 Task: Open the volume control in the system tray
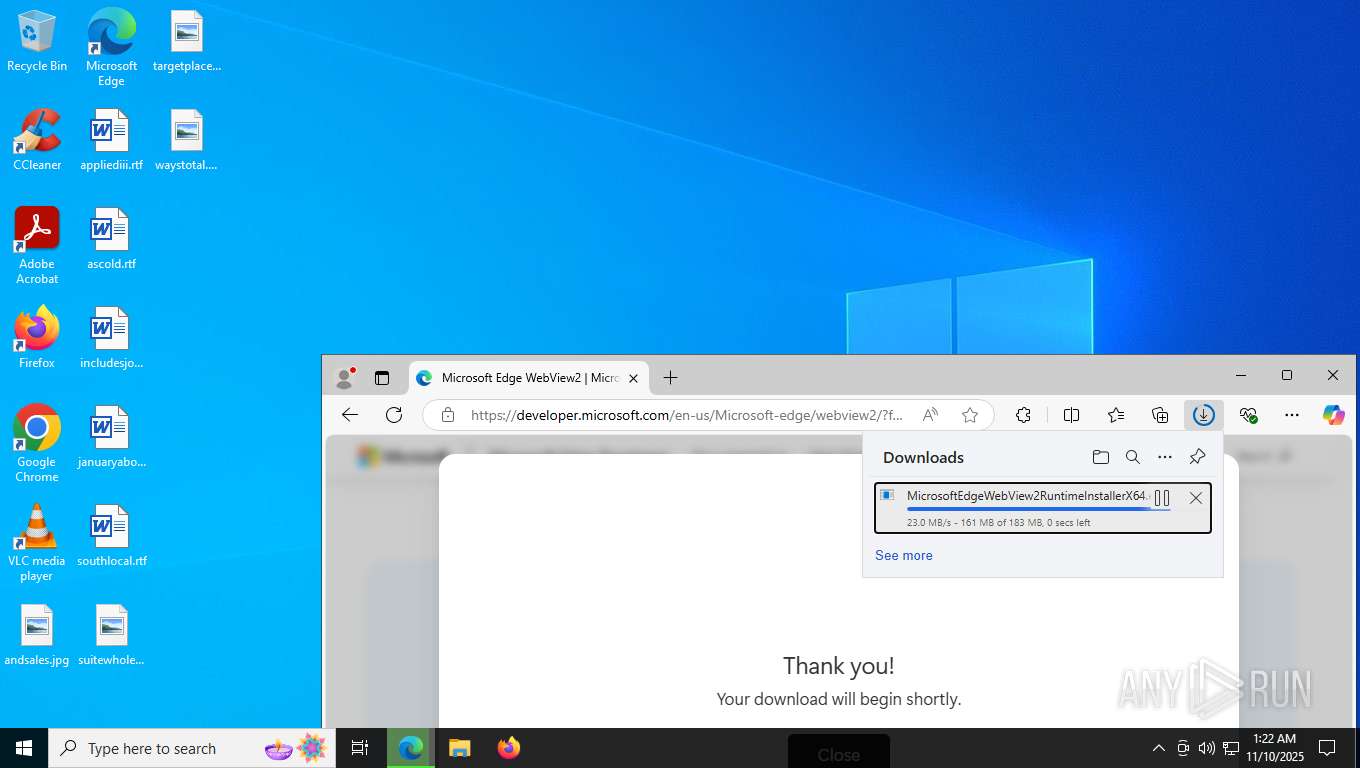1206,748
